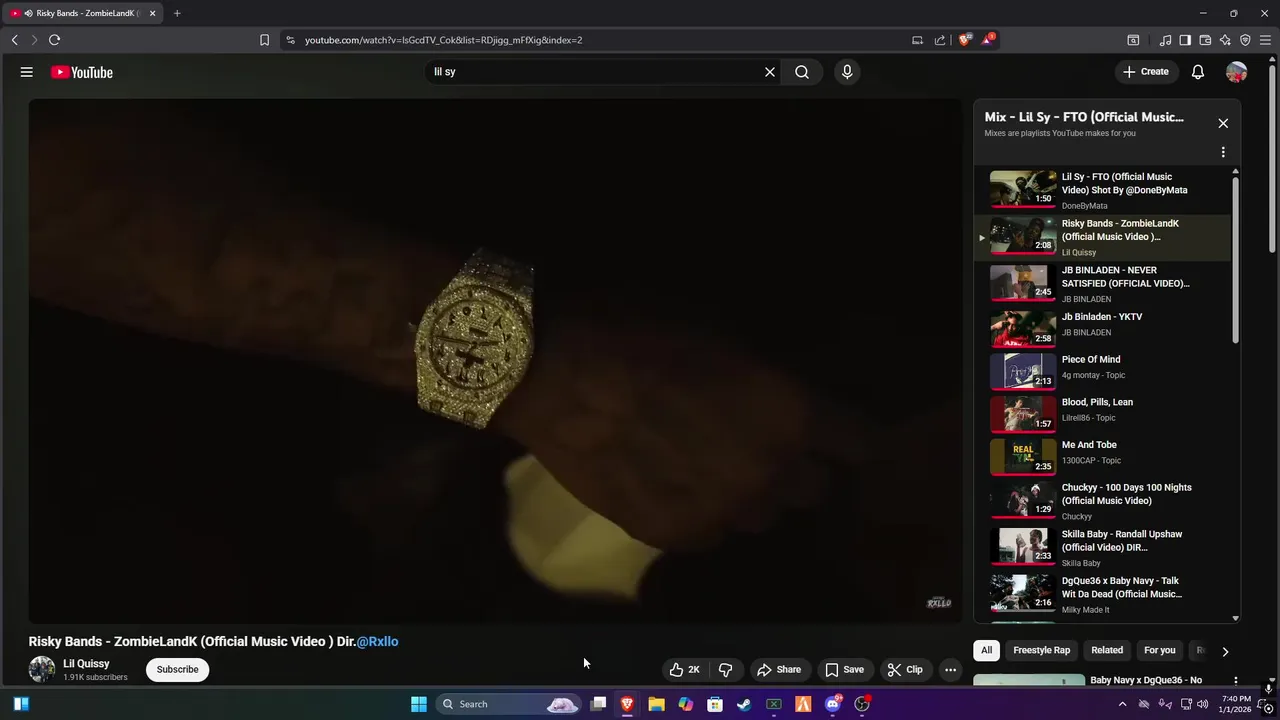Viewport: 1280px width, 720px height.
Task: Play Me And Tobe by 1300CAP
Action: pyautogui.click(x=1102, y=457)
